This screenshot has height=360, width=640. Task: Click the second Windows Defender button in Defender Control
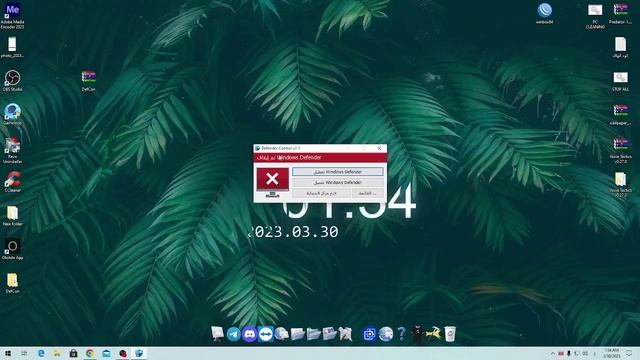338,182
